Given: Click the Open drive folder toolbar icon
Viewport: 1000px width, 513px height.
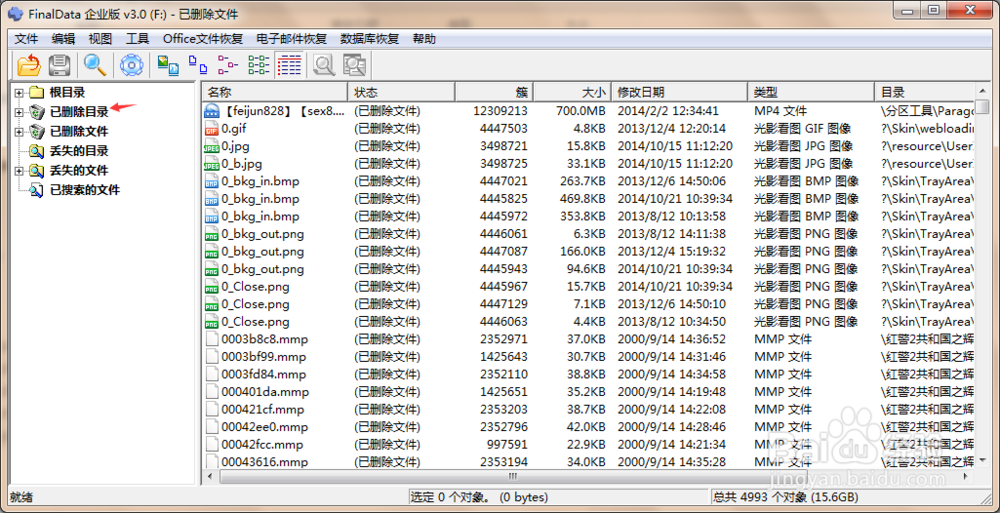Looking at the screenshot, I should pos(29,64).
